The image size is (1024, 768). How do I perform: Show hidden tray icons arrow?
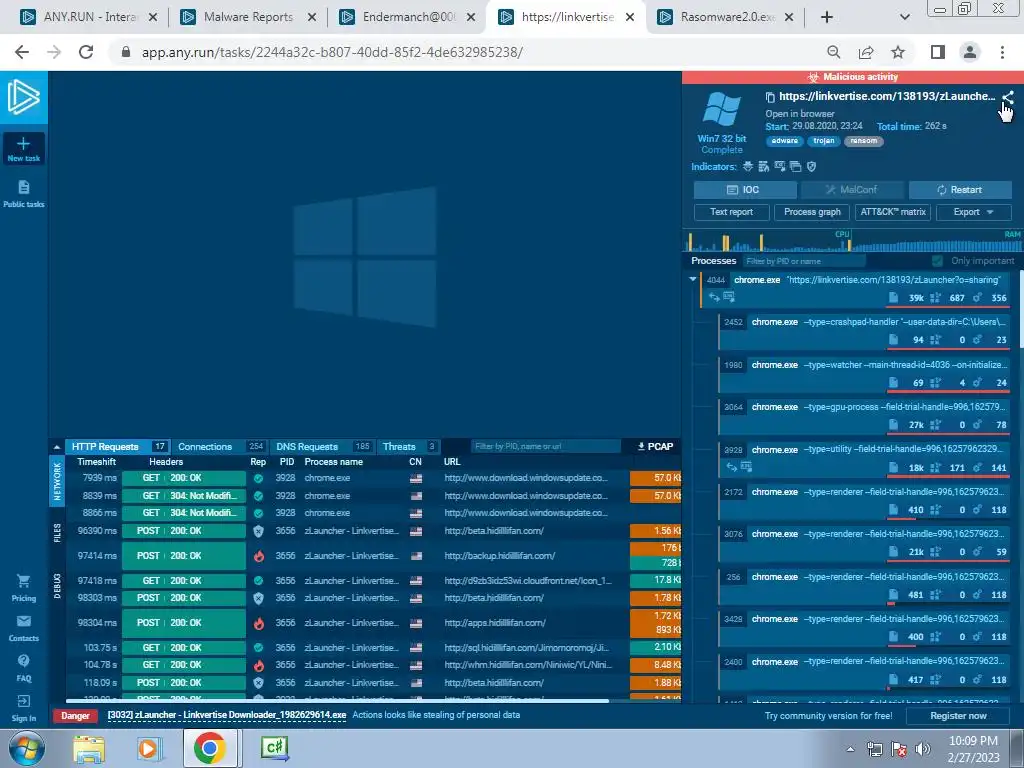850,749
